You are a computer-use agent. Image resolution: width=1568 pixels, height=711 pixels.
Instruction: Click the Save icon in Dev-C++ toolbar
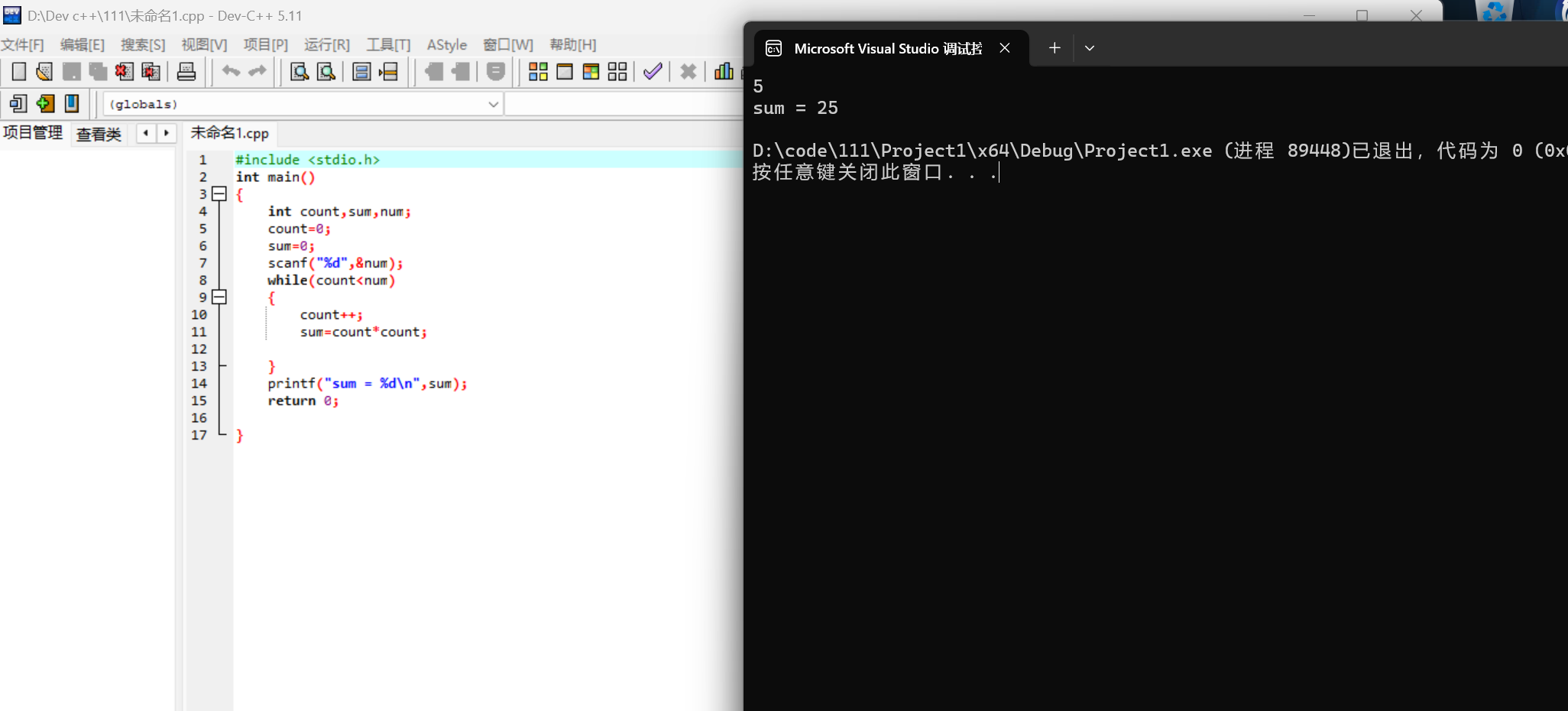pos(71,72)
